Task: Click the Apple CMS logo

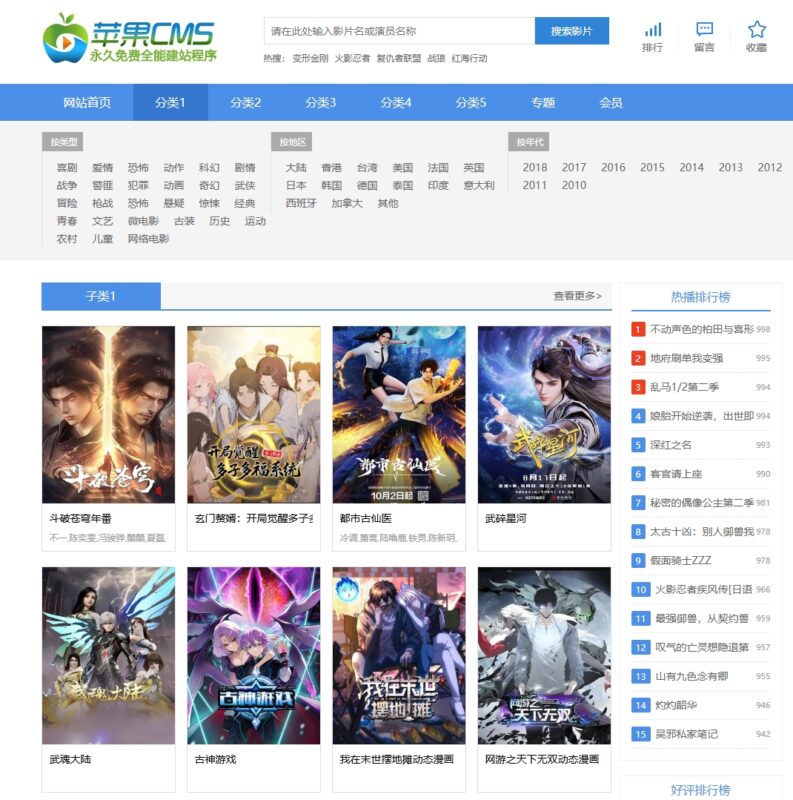Action: pos(130,37)
